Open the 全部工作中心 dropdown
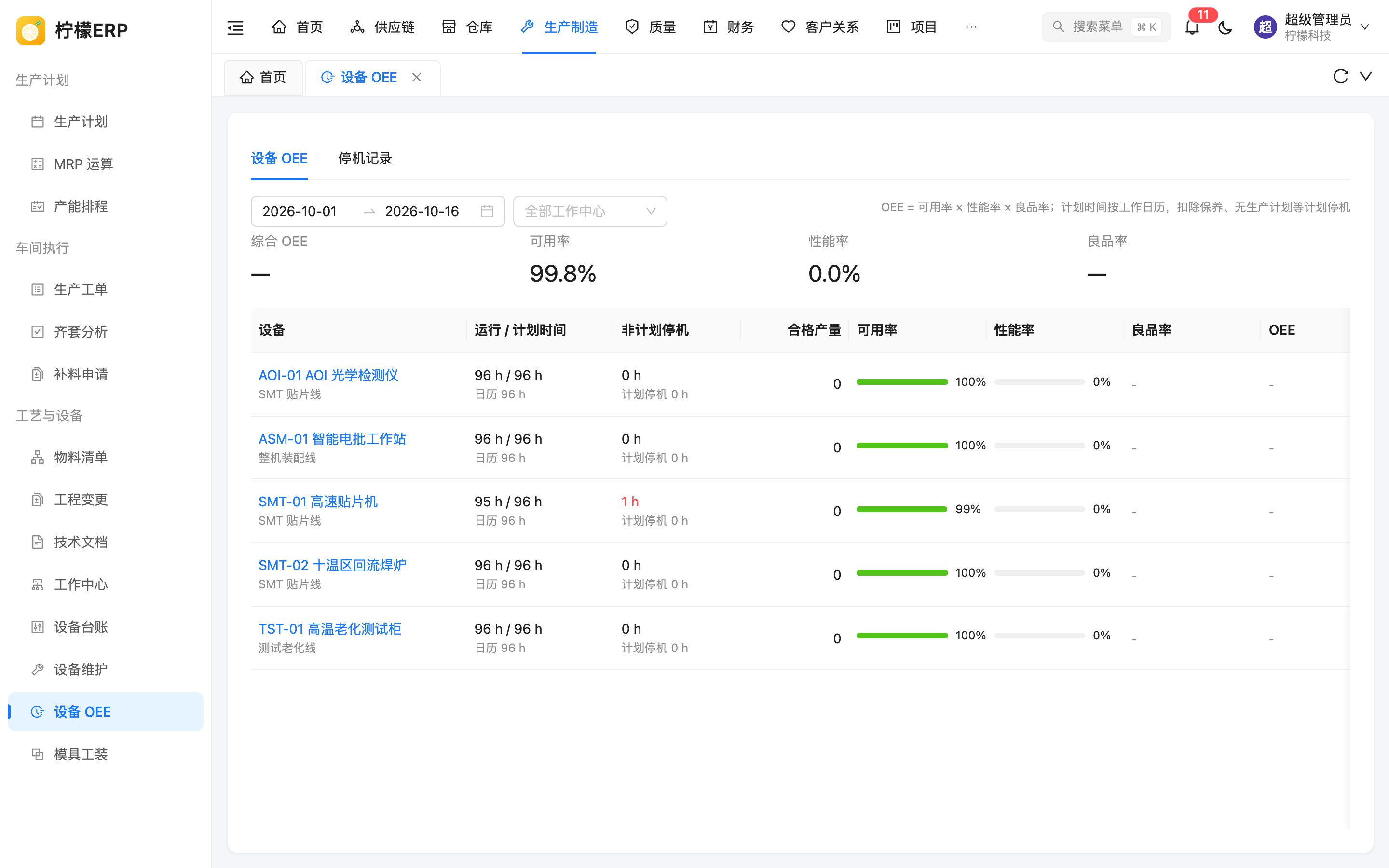The width and height of the screenshot is (1389, 868). [590, 211]
